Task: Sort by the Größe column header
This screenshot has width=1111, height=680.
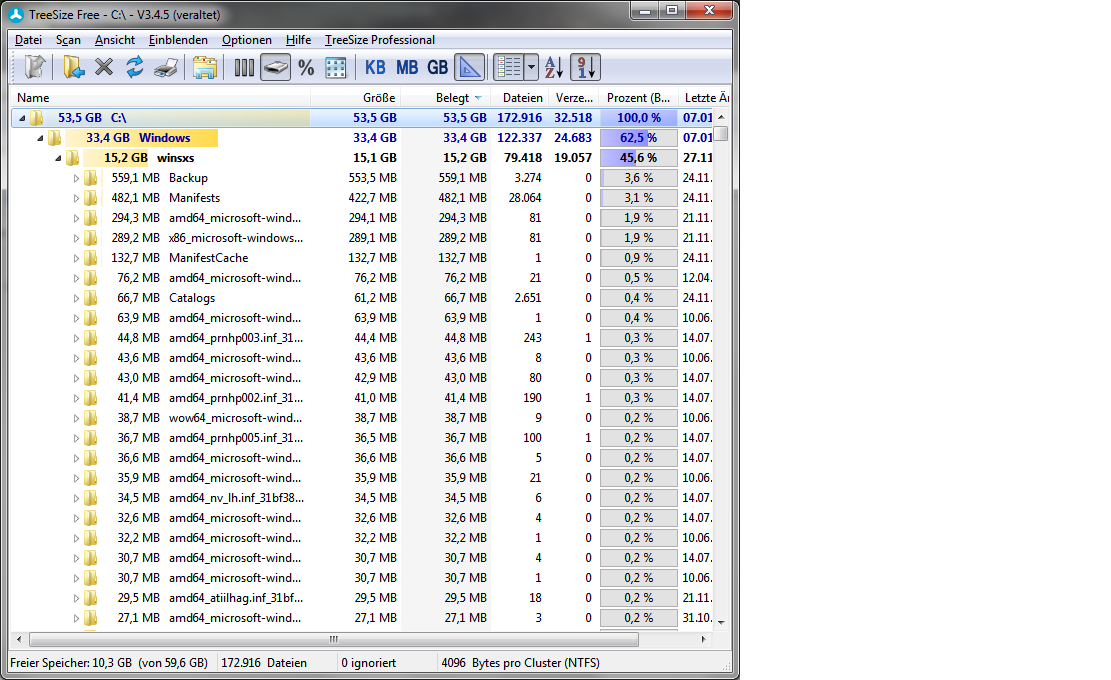Action: click(356, 98)
